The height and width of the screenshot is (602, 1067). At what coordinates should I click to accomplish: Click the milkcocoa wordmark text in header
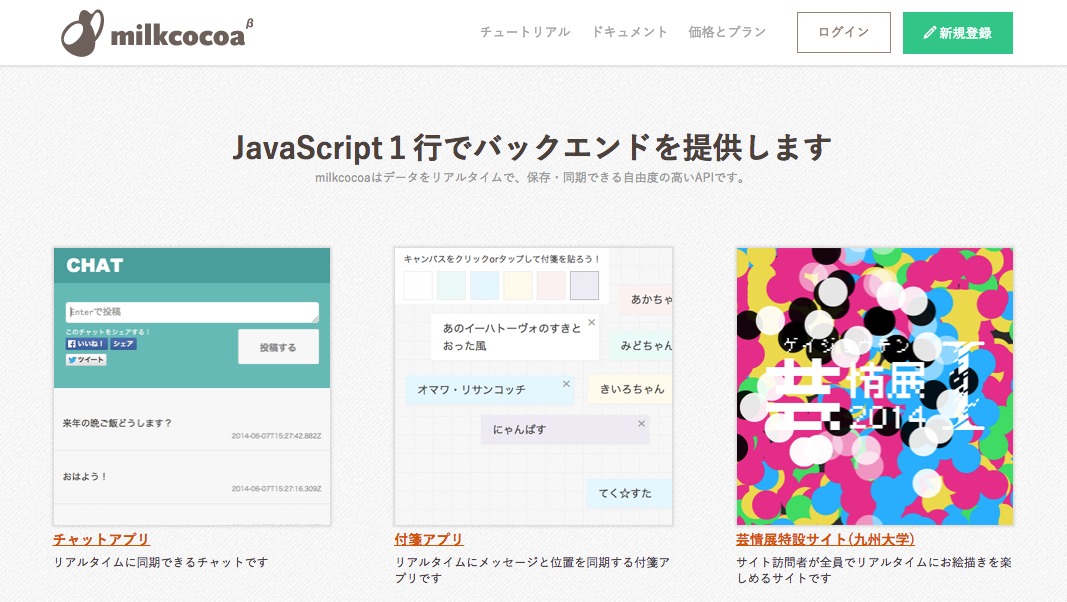coord(178,36)
